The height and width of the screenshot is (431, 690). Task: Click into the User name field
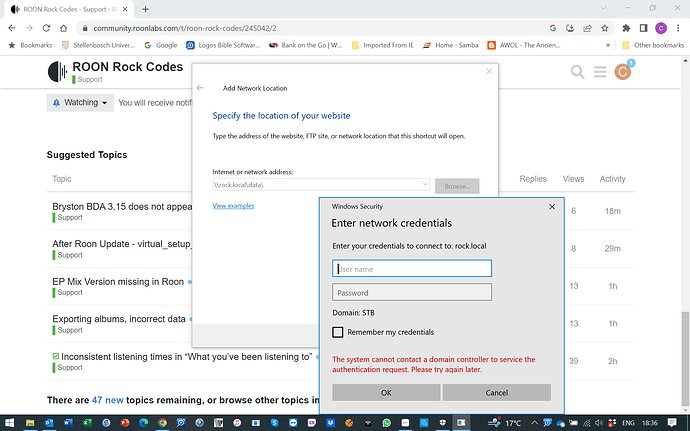(412, 268)
